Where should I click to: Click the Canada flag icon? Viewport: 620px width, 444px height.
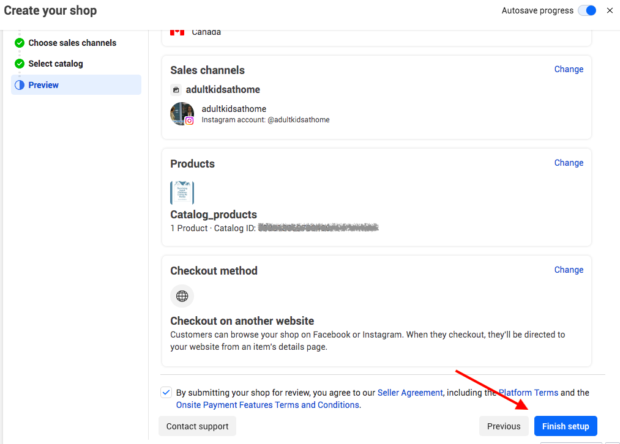[x=177, y=32]
